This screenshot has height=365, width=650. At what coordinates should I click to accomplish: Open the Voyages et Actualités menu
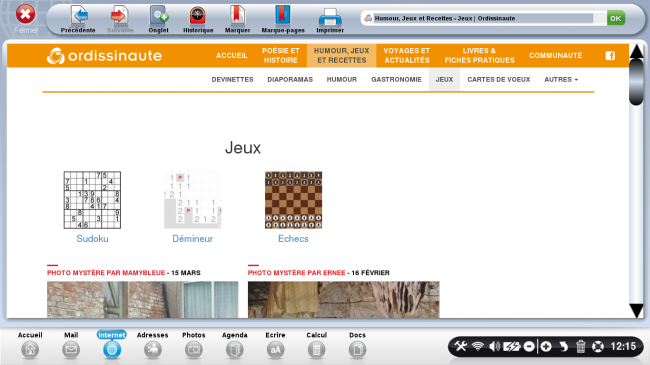[407, 56]
